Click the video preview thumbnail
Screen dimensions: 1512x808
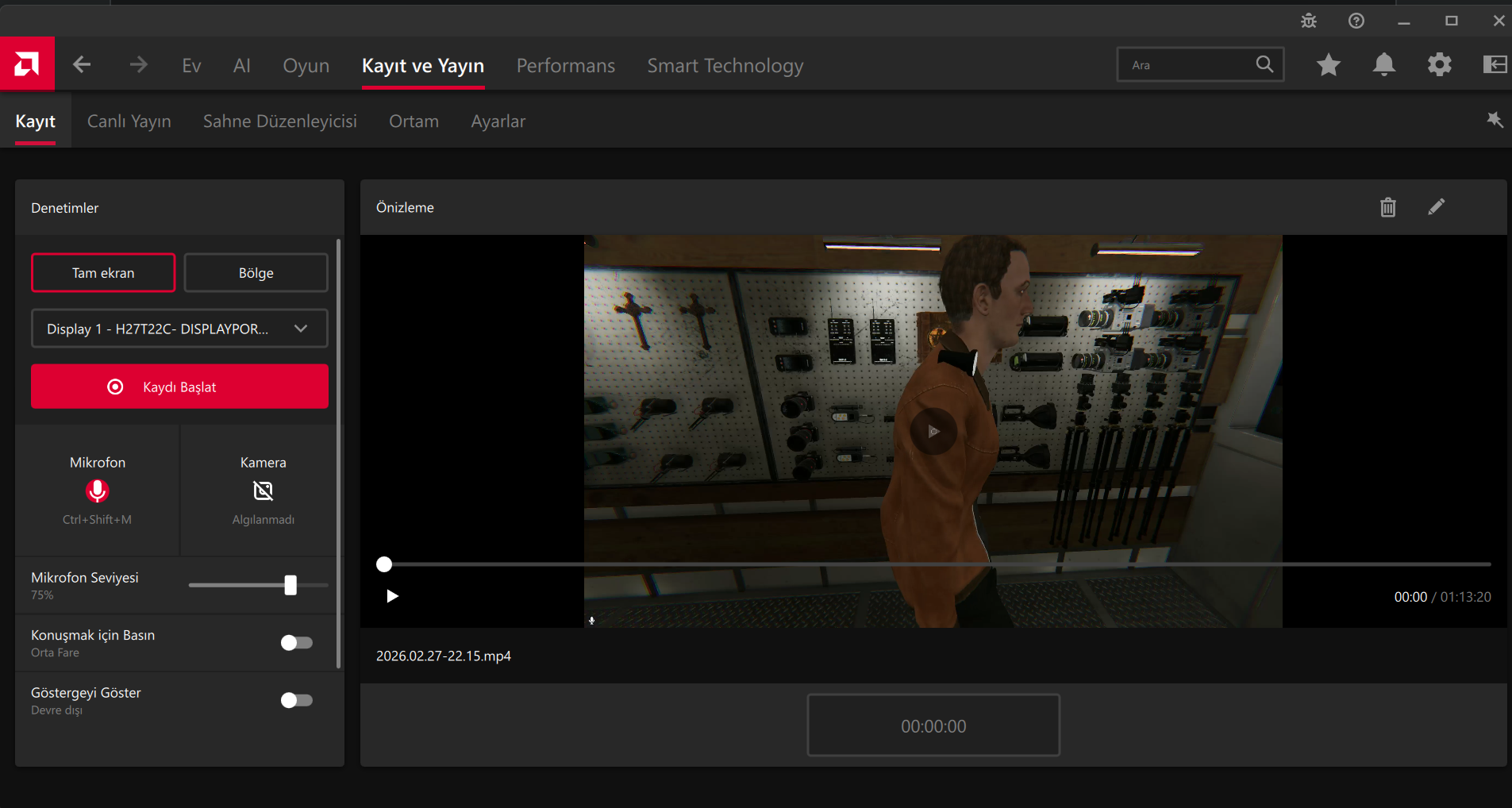coord(933,431)
